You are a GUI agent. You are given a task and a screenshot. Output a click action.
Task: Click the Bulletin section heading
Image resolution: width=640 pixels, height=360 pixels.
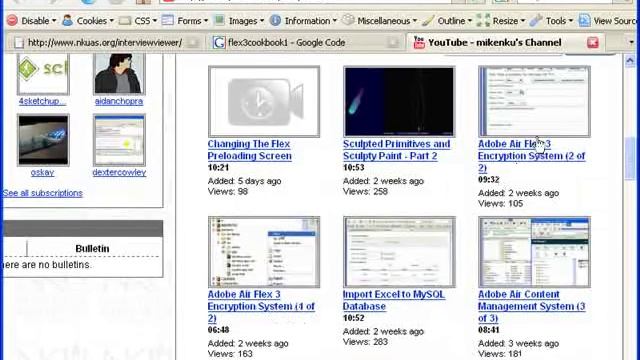point(92,249)
